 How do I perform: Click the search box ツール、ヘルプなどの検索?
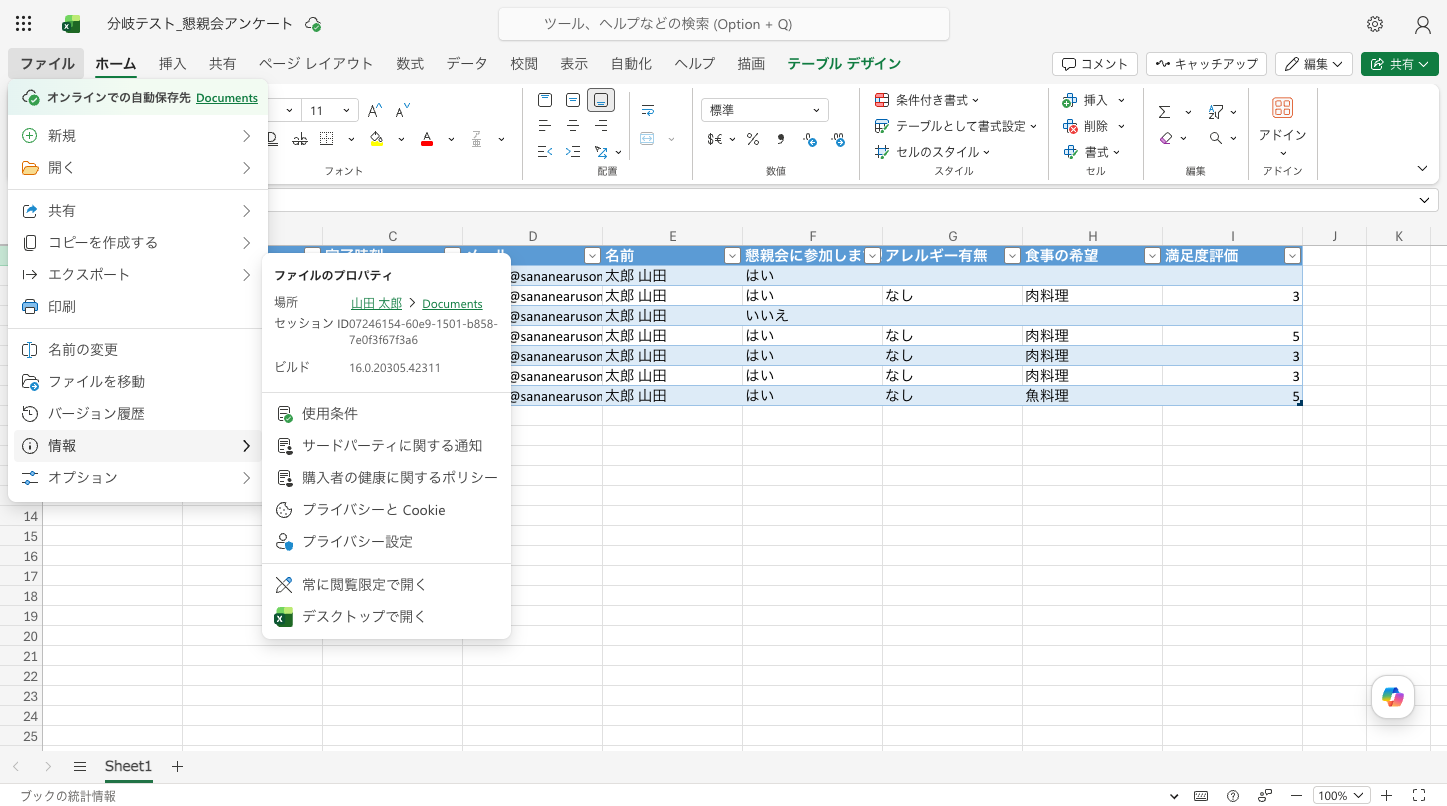point(724,24)
